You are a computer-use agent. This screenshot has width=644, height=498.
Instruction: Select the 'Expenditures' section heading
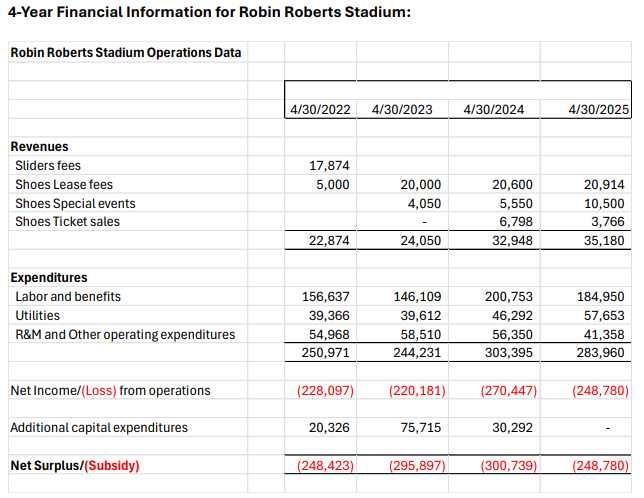[x=49, y=278]
